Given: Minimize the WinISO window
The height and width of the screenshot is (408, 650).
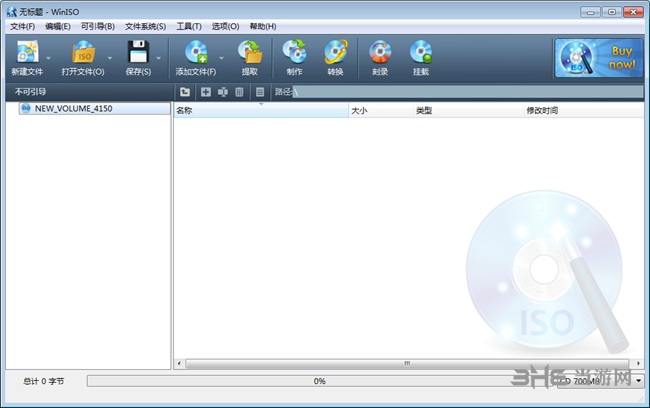Looking at the screenshot, I should click(x=590, y=12).
